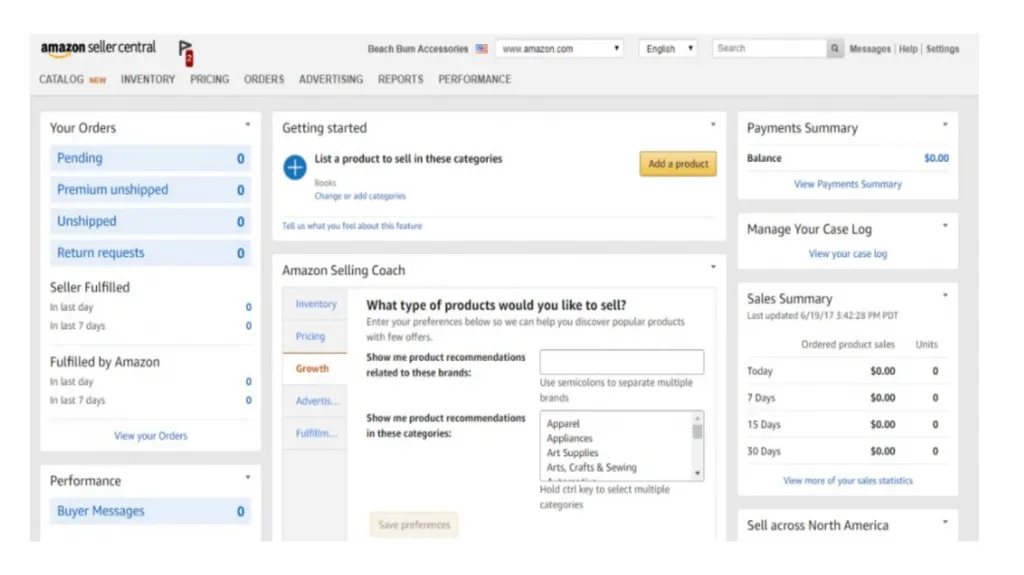Open the Settings link
The image size is (1024, 575).
pyautogui.click(x=942, y=49)
